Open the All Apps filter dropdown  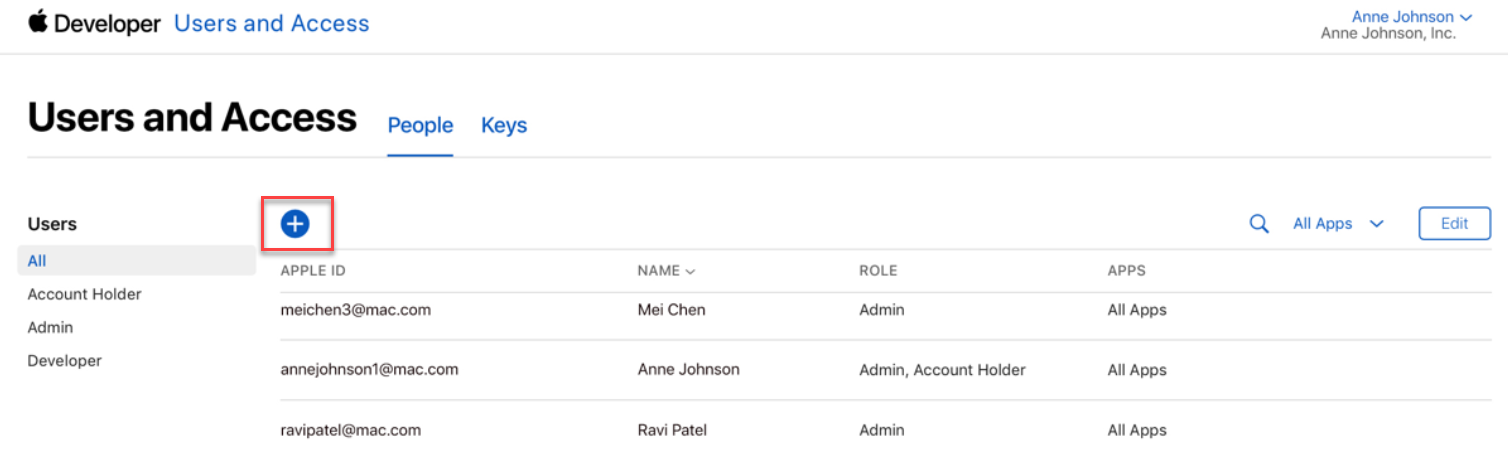tap(1337, 224)
